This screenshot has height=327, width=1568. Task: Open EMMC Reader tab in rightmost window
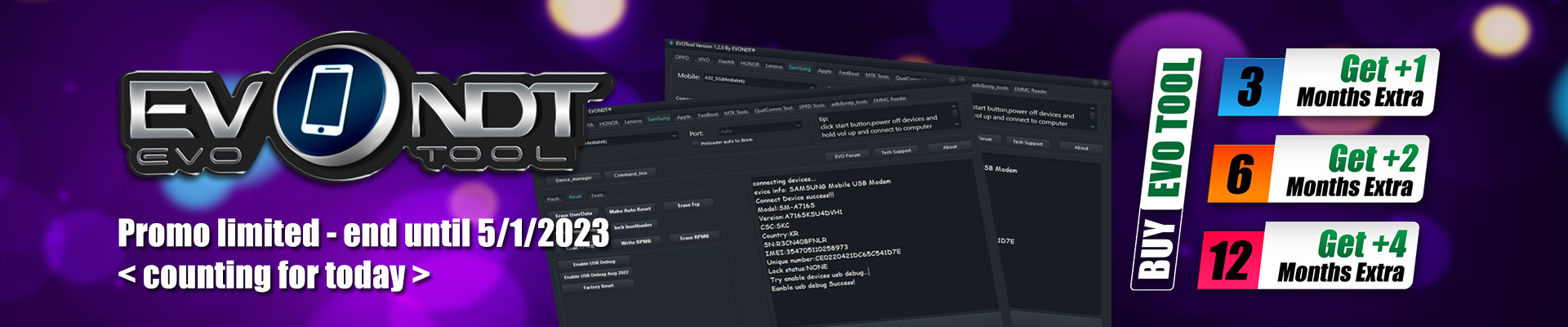point(1031,90)
